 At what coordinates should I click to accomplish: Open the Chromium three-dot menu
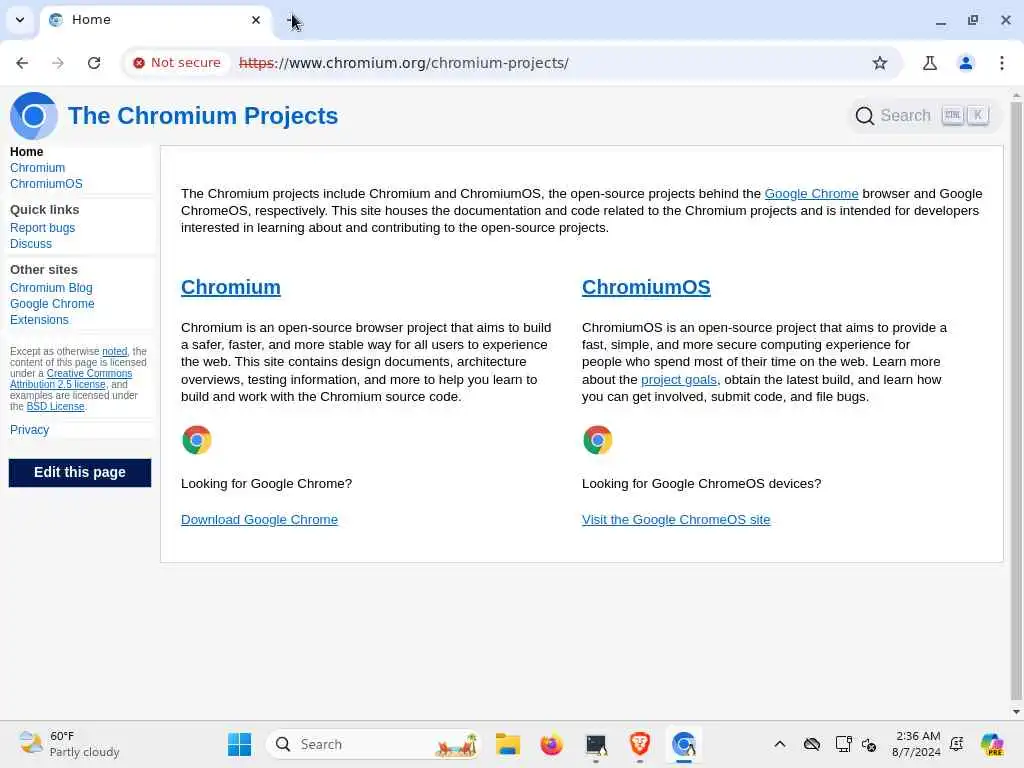[1002, 63]
